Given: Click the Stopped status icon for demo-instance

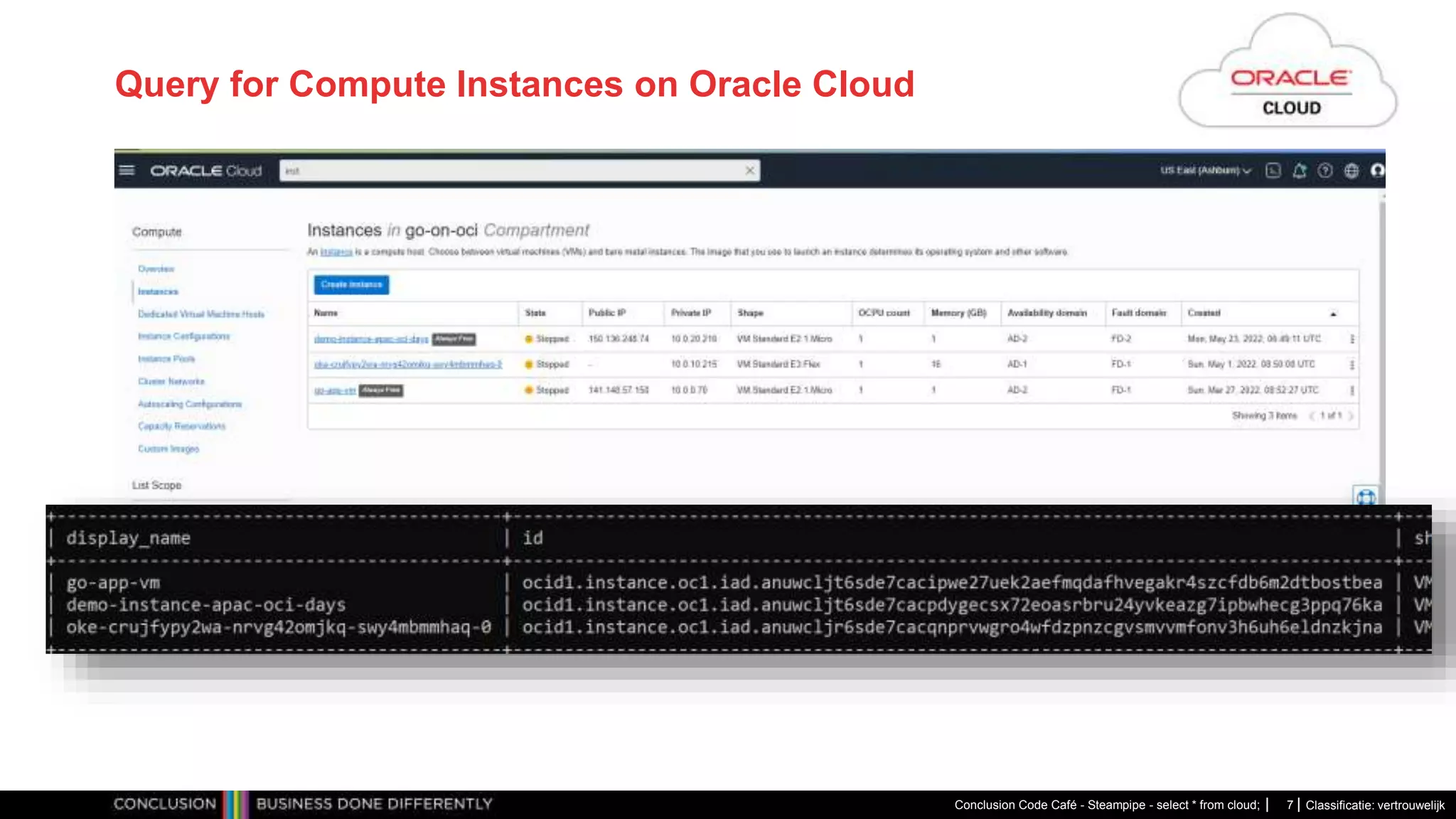Looking at the screenshot, I should click(x=529, y=339).
